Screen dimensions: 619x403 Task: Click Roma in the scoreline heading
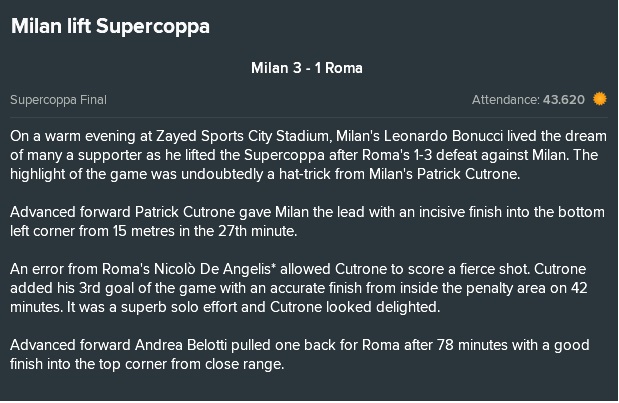344,68
